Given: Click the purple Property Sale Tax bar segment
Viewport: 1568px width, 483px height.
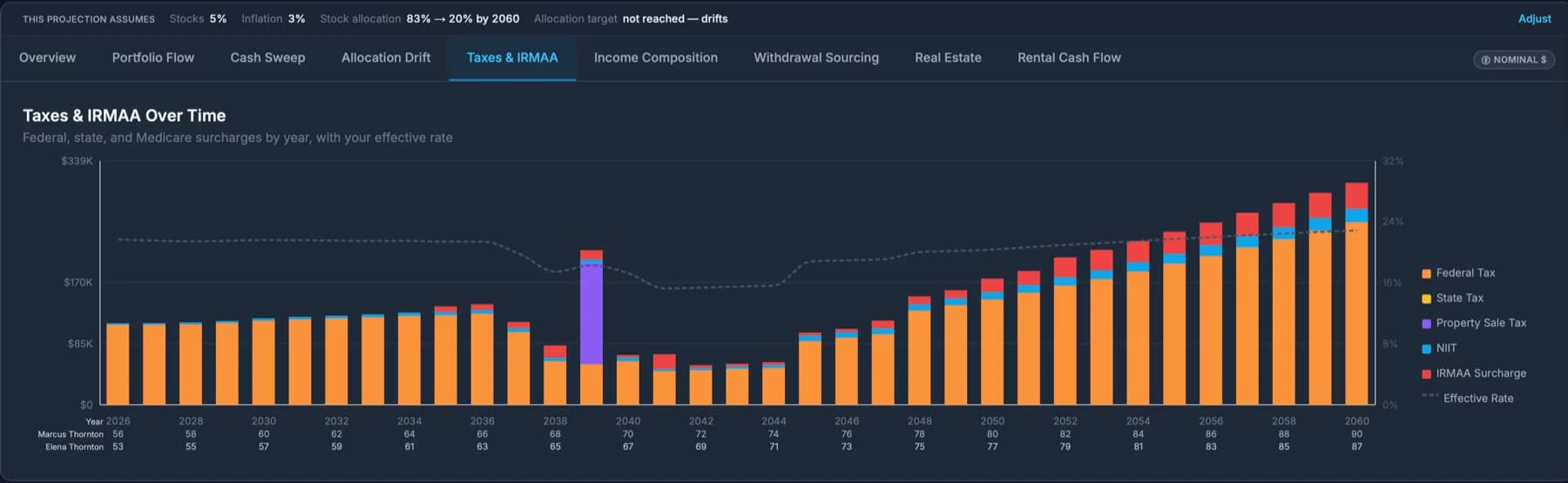Looking at the screenshot, I should click(591, 313).
